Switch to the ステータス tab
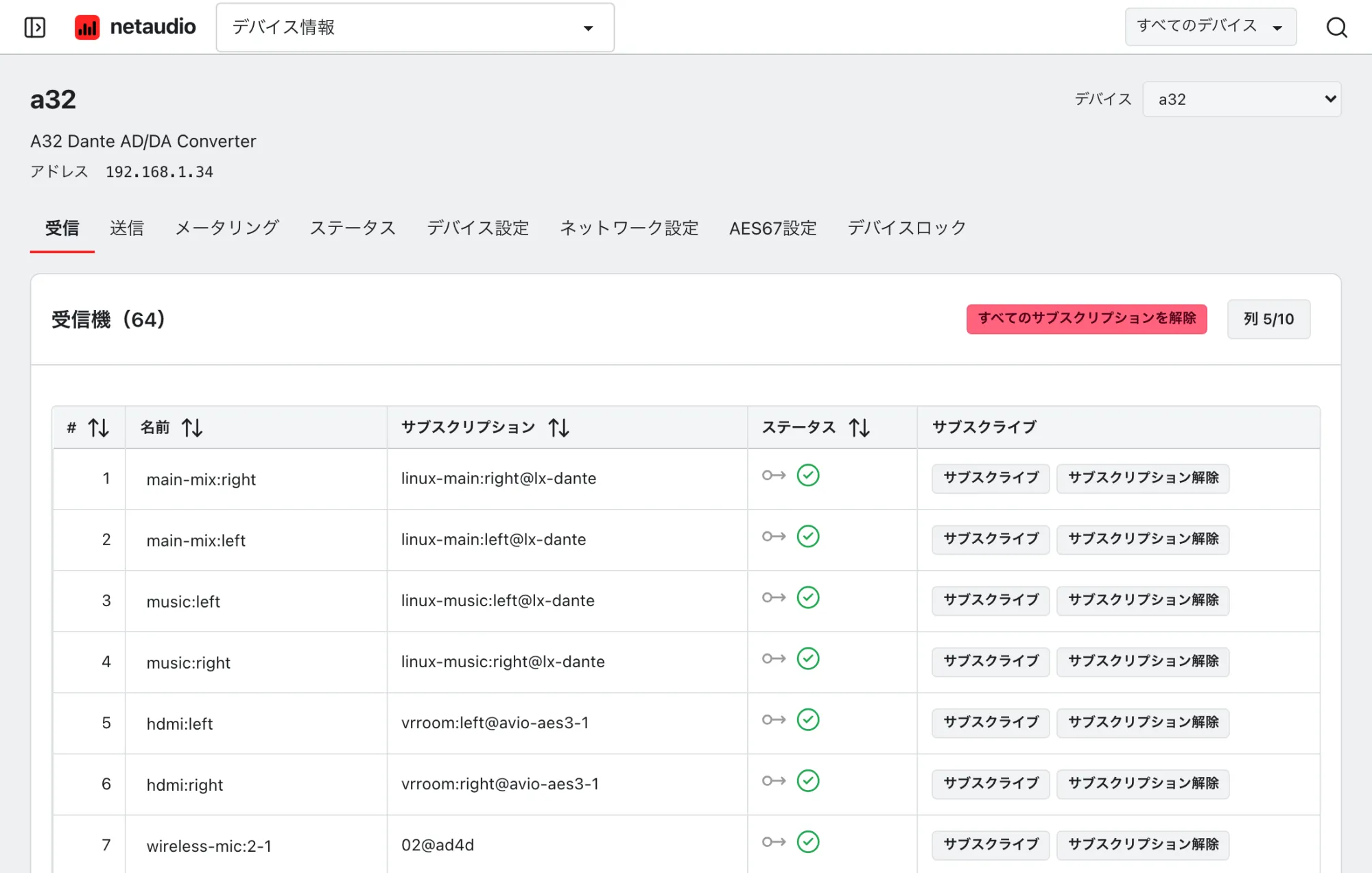Viewport: 1372px width, 873px height. point(353,228)
